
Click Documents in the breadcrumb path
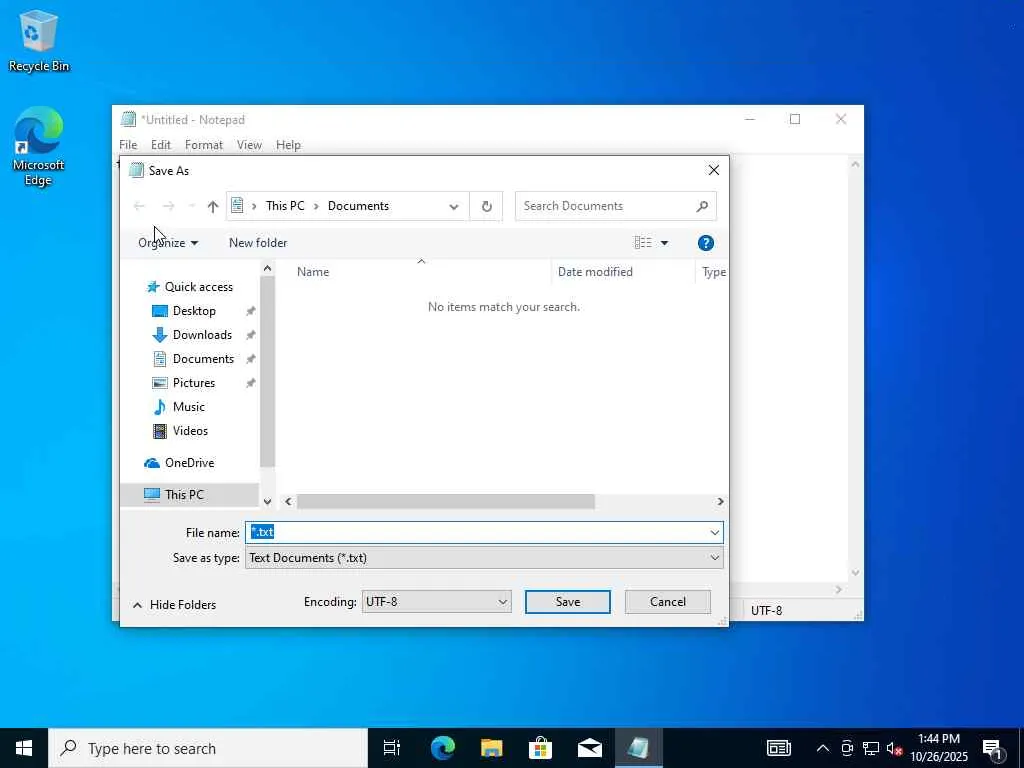point(359,206)
